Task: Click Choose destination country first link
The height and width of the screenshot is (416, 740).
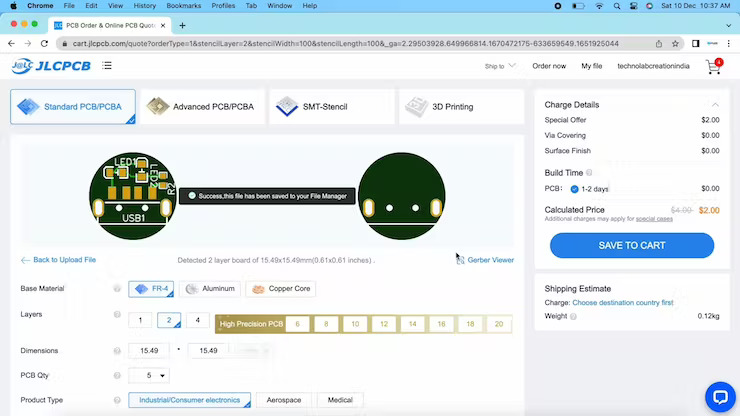Action: [x=623, y=303]
